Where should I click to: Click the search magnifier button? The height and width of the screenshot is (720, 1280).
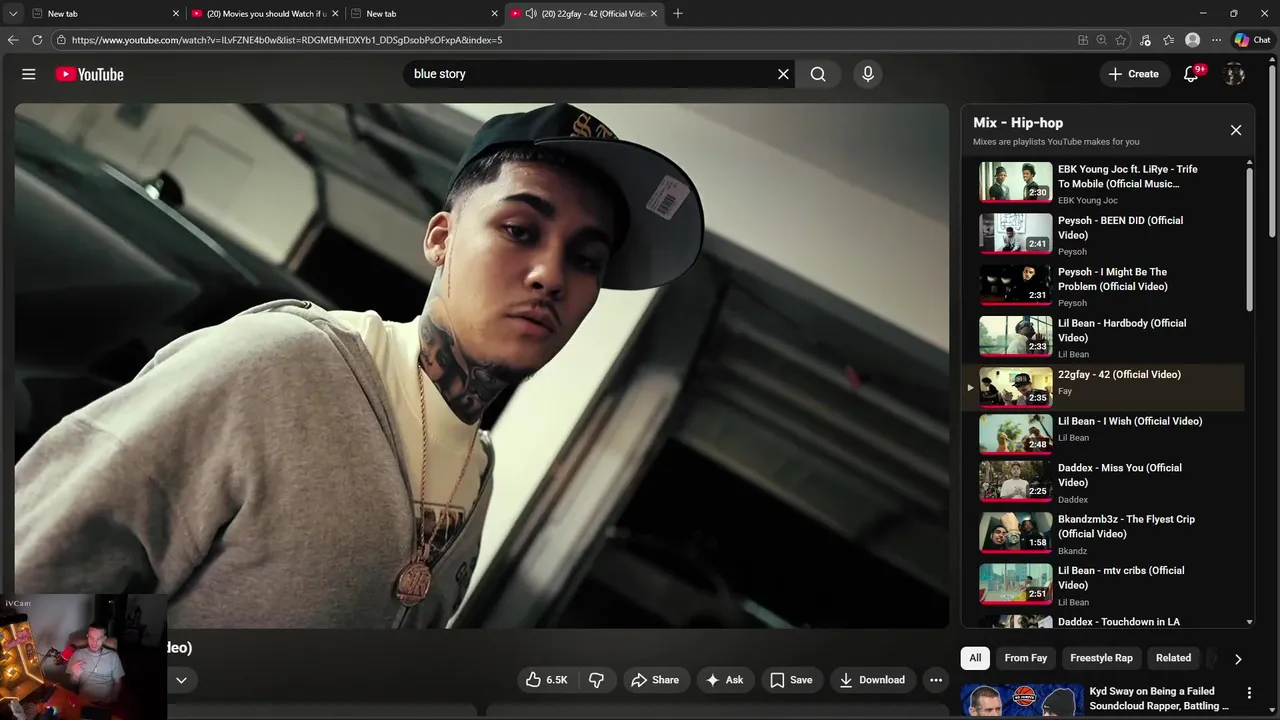tap(818, 74)
